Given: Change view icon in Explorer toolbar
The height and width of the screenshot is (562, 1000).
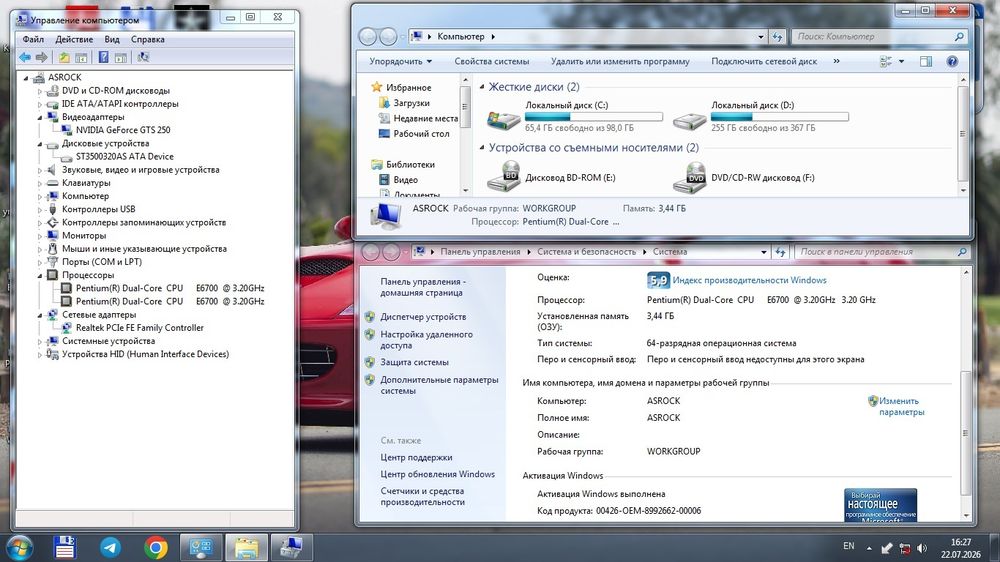Looking at the screenshot, I should coord(886,61).
